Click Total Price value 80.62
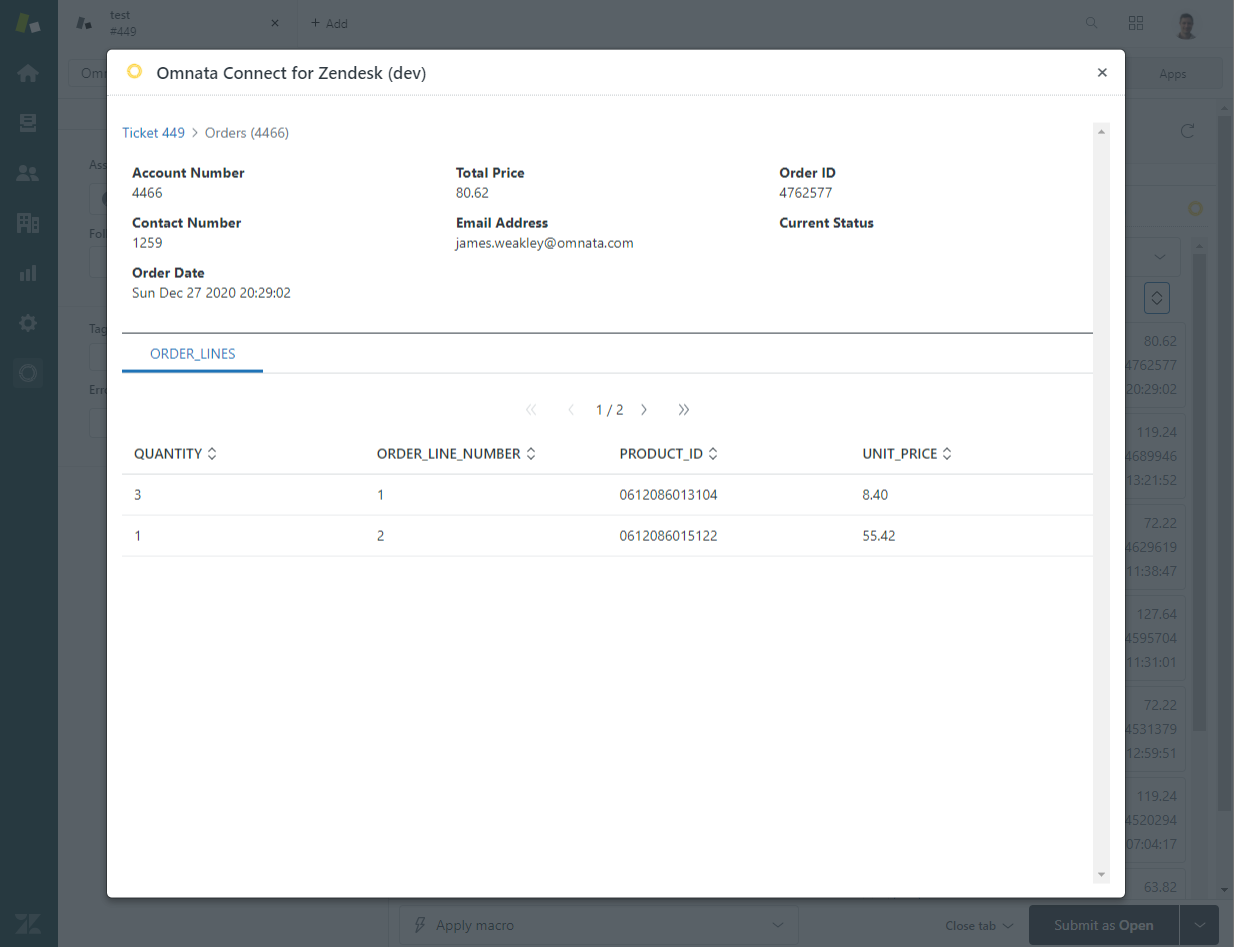The width and height of the screenshot is (1234, 947). pyautogui.click(x=472, y=193)
